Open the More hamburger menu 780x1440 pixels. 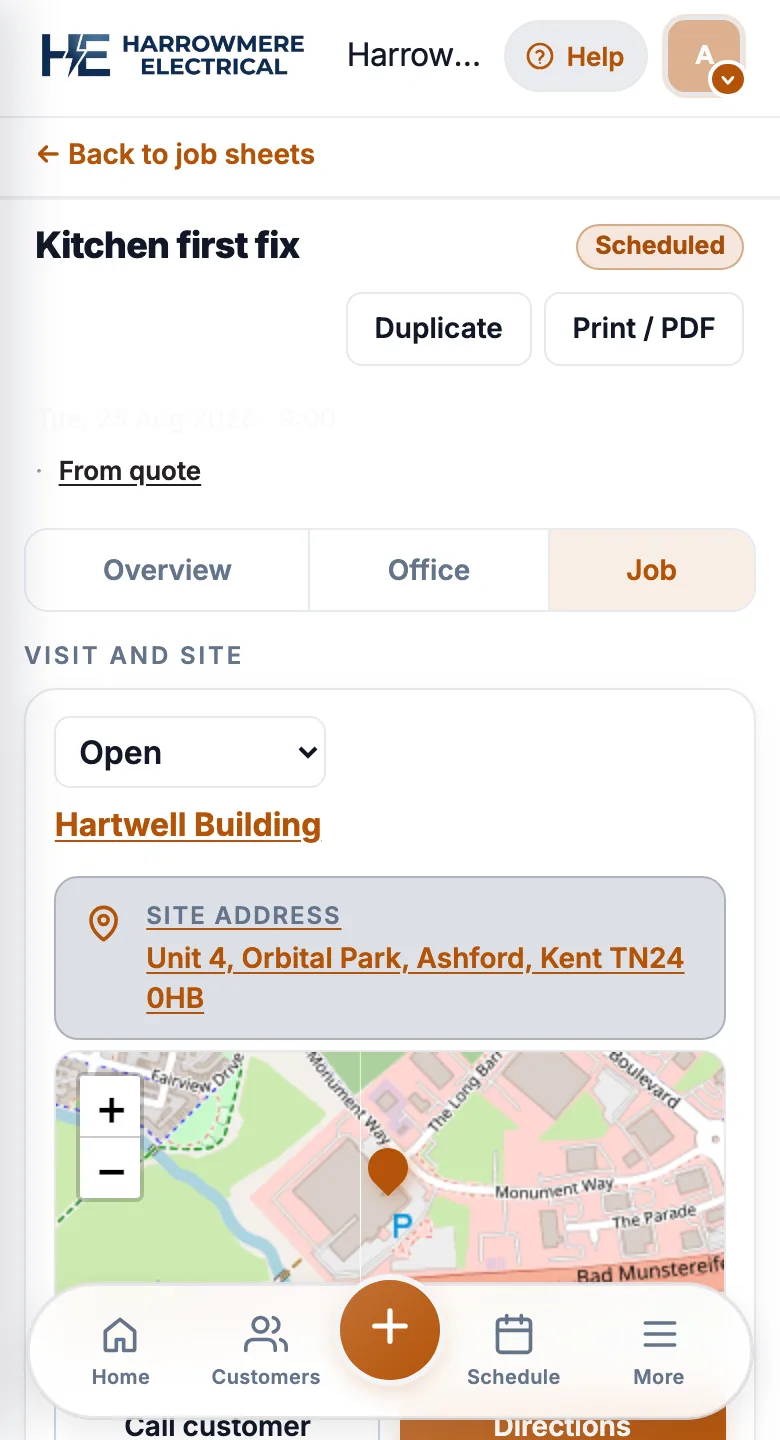[659, 1335]
